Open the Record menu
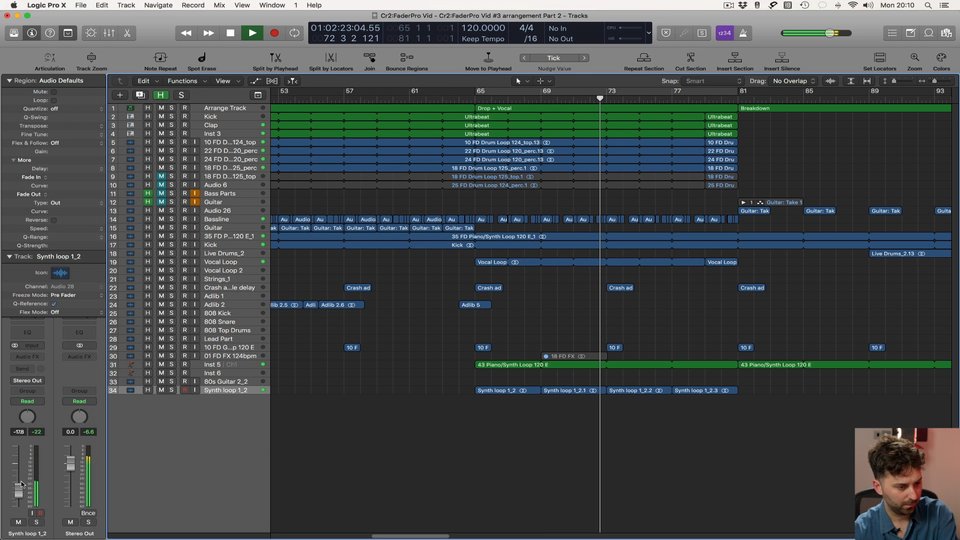 point(193,5)
